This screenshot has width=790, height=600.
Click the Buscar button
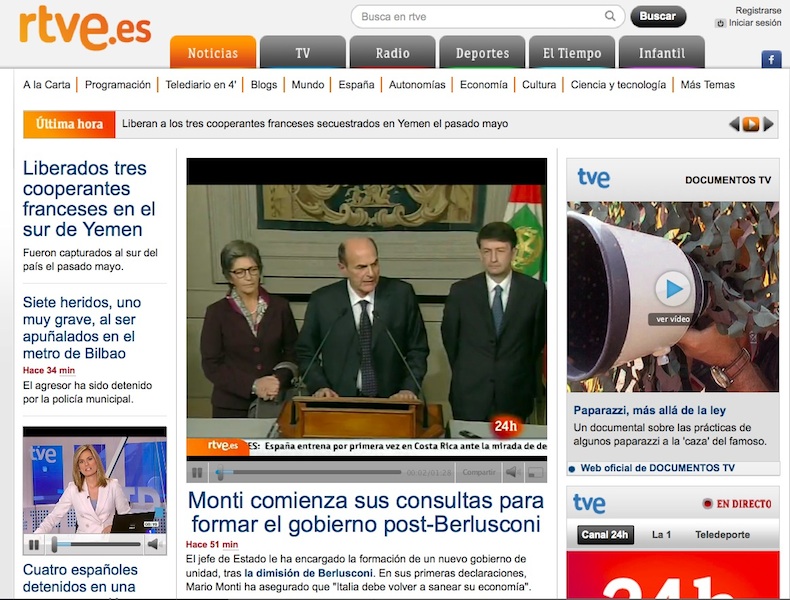click(658, 16)
